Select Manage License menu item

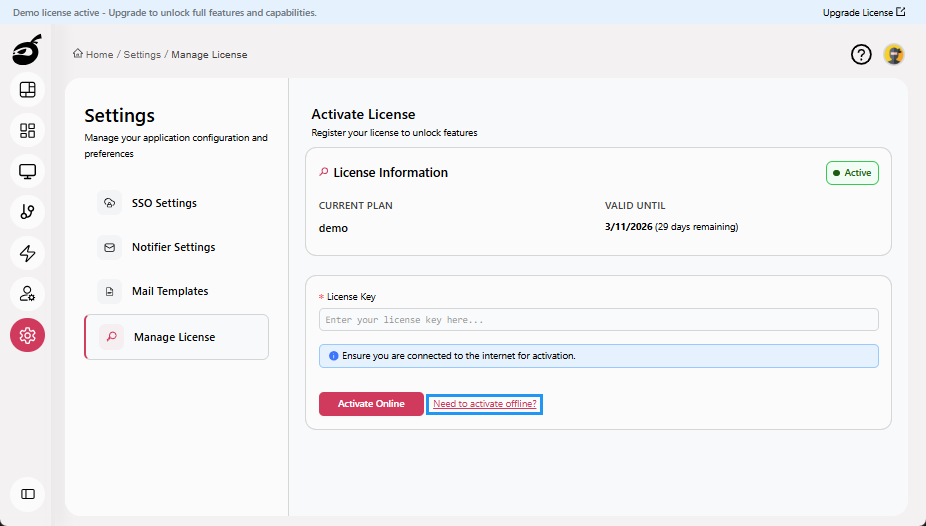[x=177, y=337]
